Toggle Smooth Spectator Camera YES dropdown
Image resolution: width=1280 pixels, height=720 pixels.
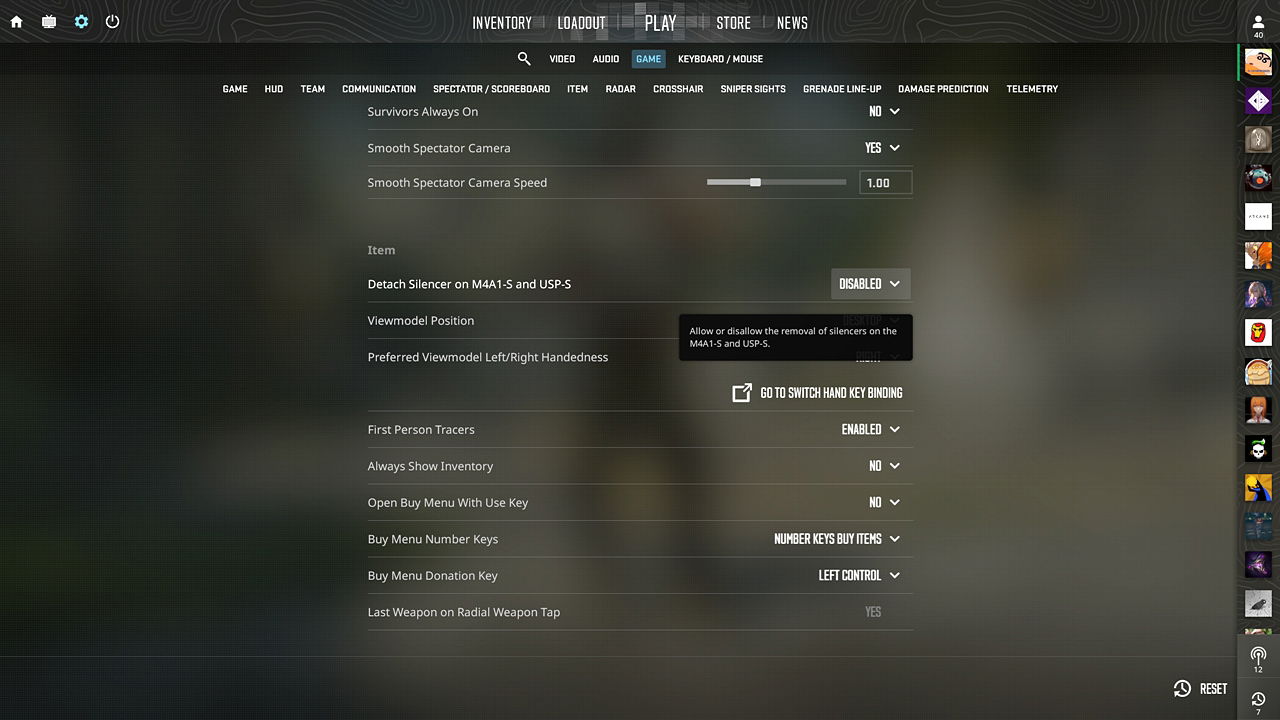[x=883, y=148]
